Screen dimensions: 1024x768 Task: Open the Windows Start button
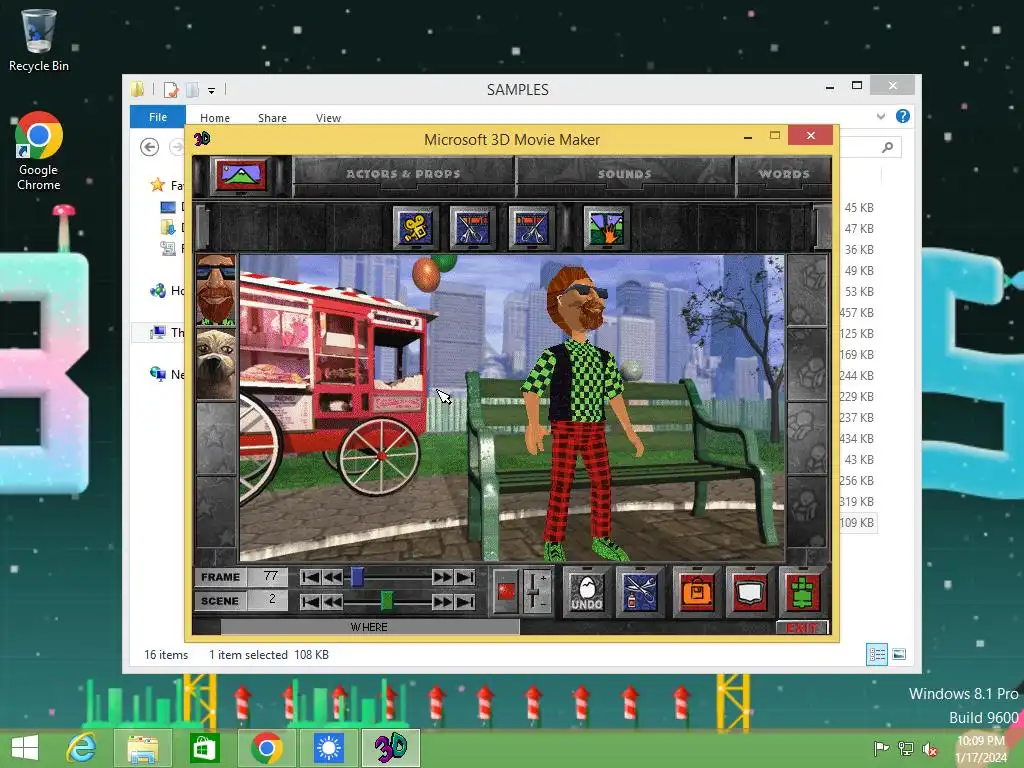click(x=25, y=748)
